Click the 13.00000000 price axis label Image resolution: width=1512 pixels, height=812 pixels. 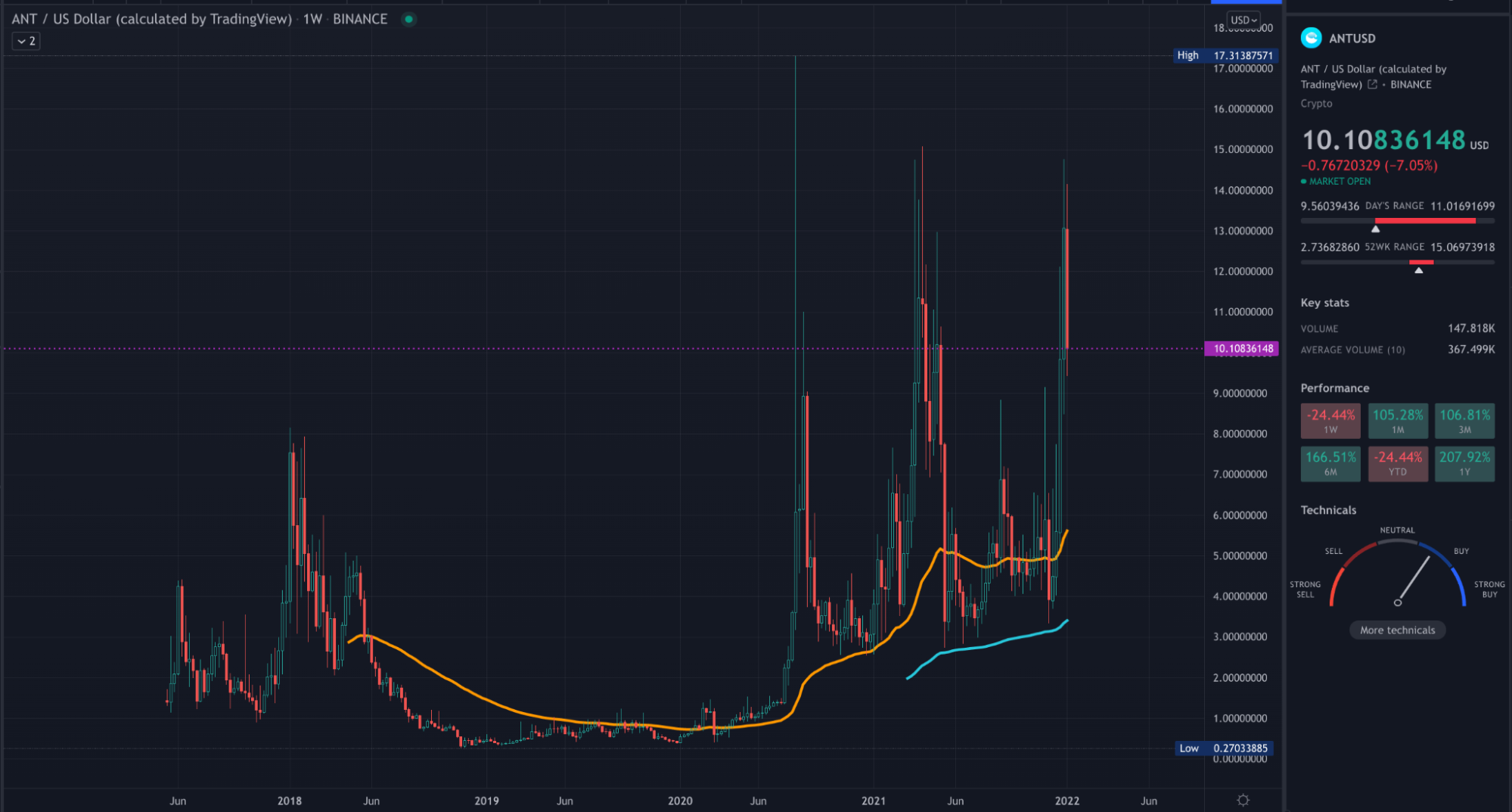(x=1243, y=231)
